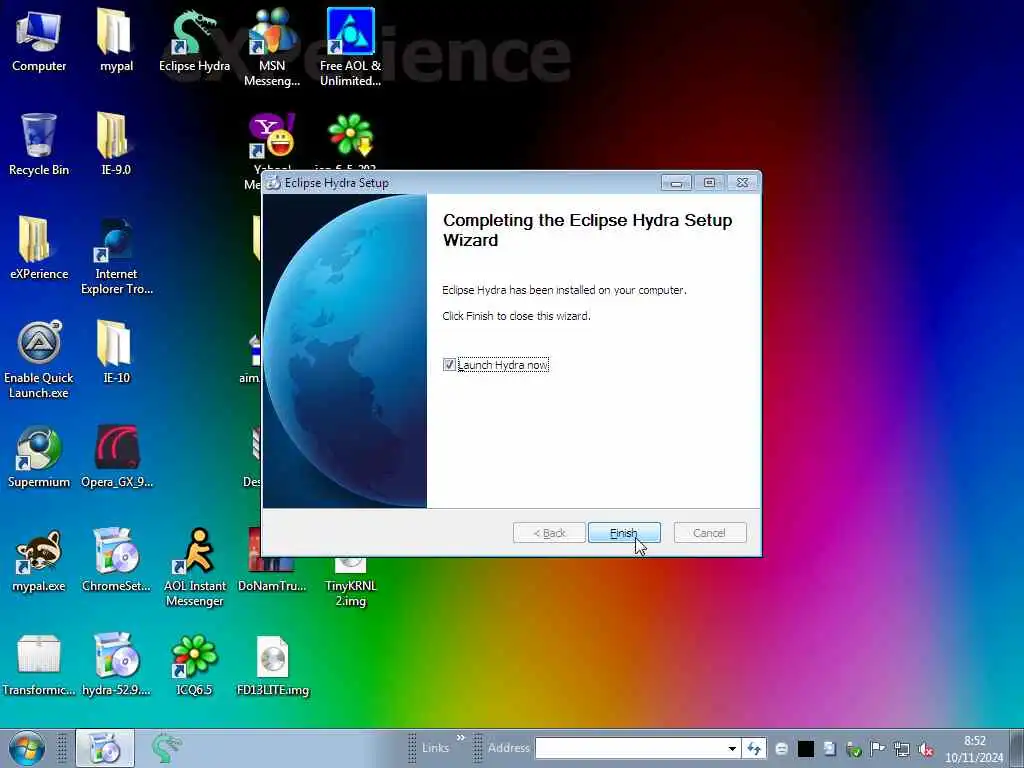Select the IE-9.0 folder
The width and height of the screenshot is (1024, 768).
click(x=116, y=145)
